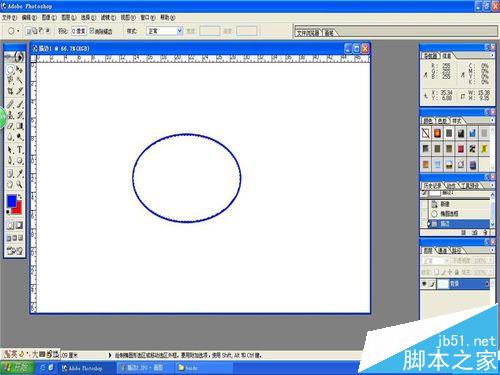This screenshot has width=500, height=375.
Task: Switch to the Actions tab
Action: [x=451, y=185]
